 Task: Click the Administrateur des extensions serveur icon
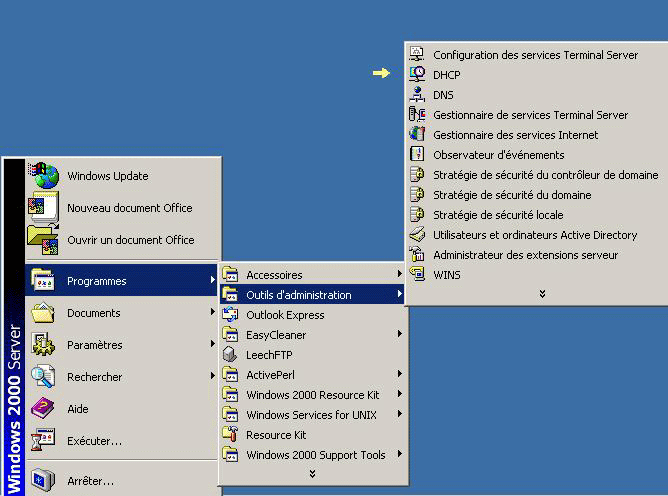pos(417,254)
